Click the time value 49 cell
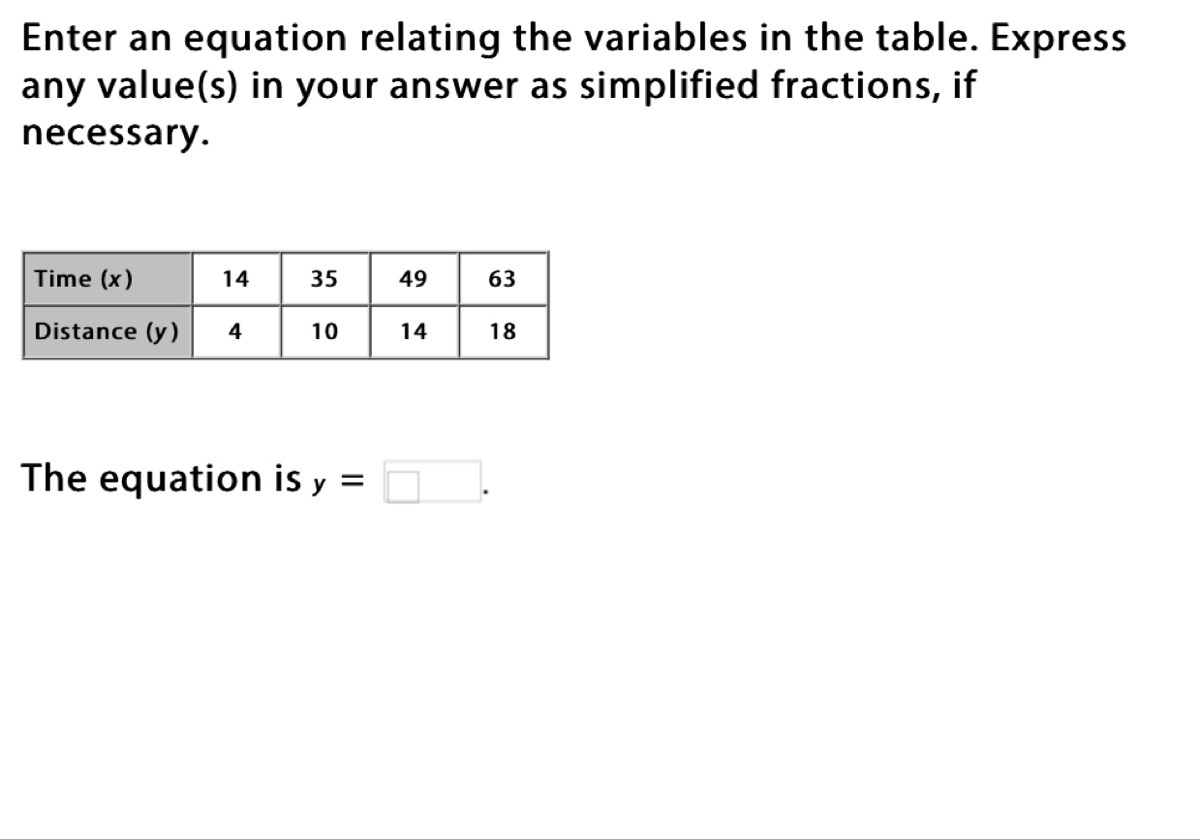Viewport: 1200px width, 840px height. point(413,279)
